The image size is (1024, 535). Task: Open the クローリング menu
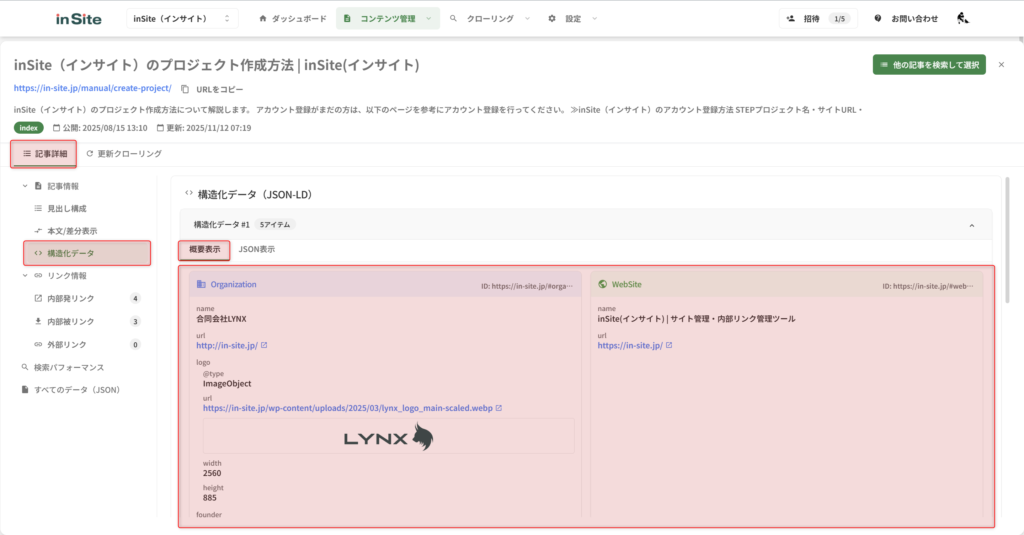pyautogui.click(x=490, y=19)
